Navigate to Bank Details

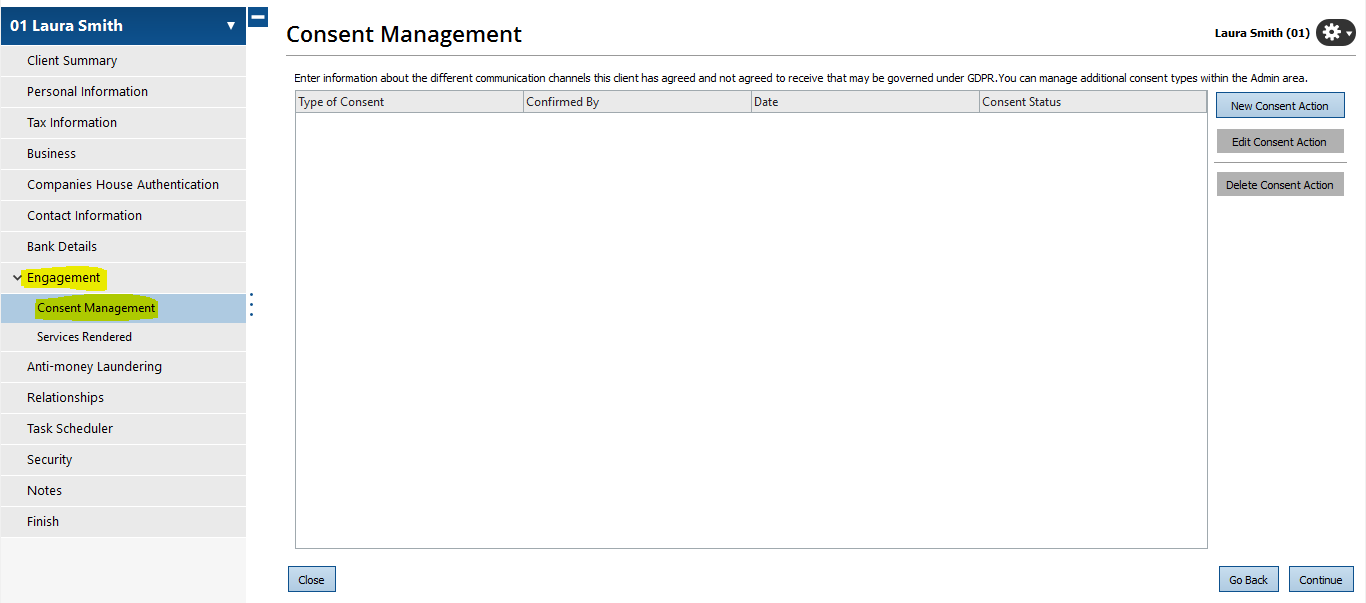[62, 247]
